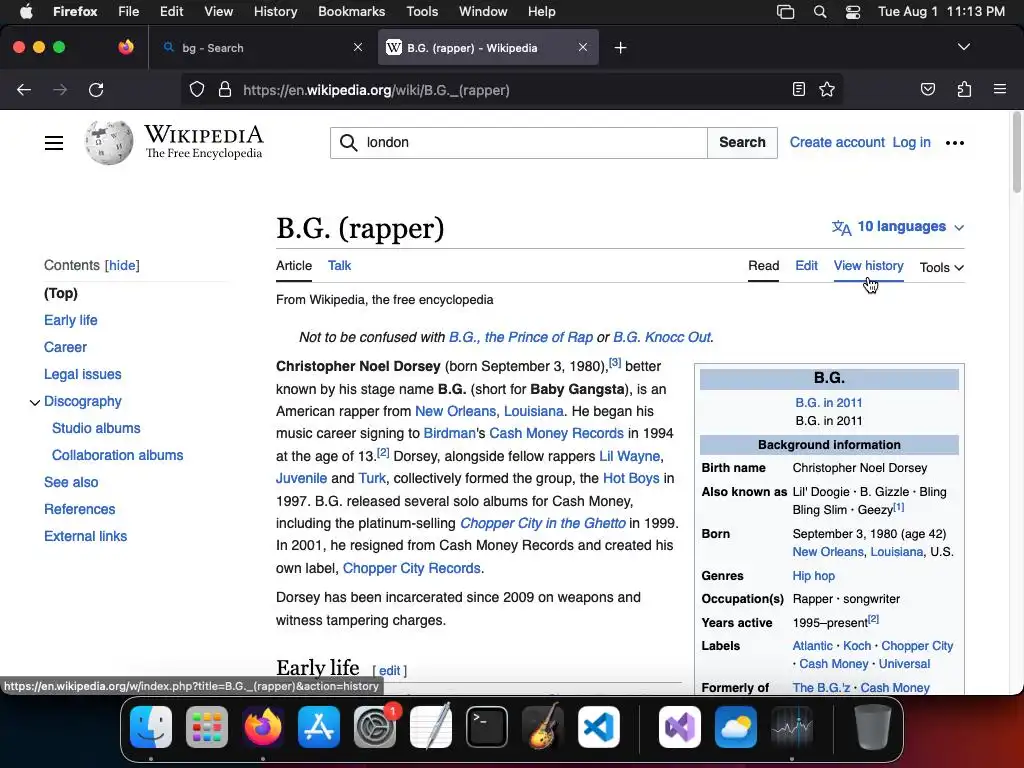Screen dimensions: 1024x768
Task: Click the Log in link
Action: coord(911,142)
